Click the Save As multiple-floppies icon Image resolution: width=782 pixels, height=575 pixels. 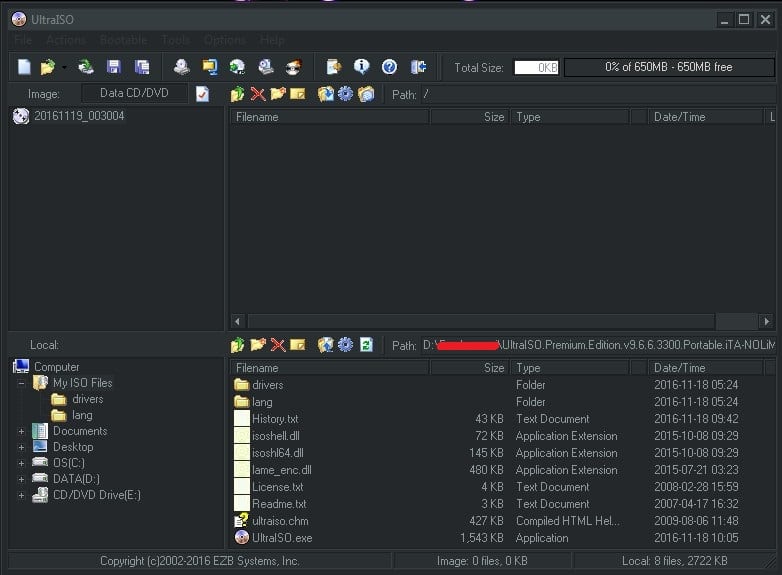[142, 66]
